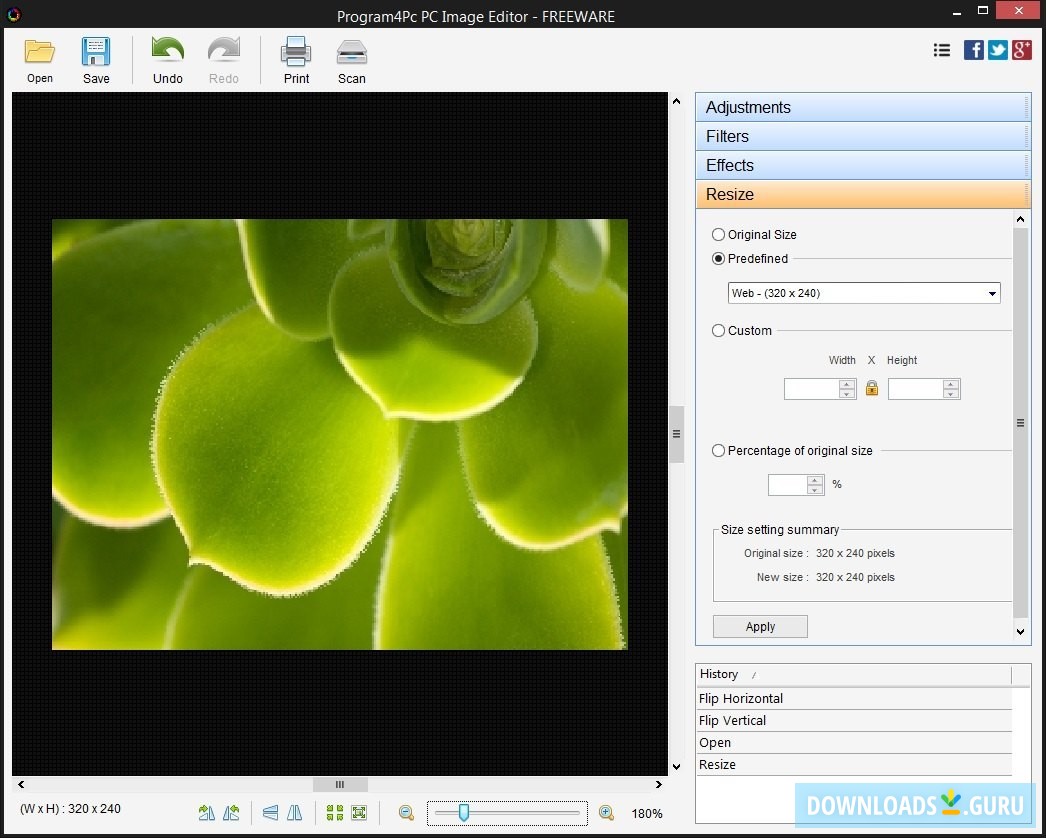Choose Percentage of original size
The width and height of the screenshot is (1046, 838).
pos(718,450)
